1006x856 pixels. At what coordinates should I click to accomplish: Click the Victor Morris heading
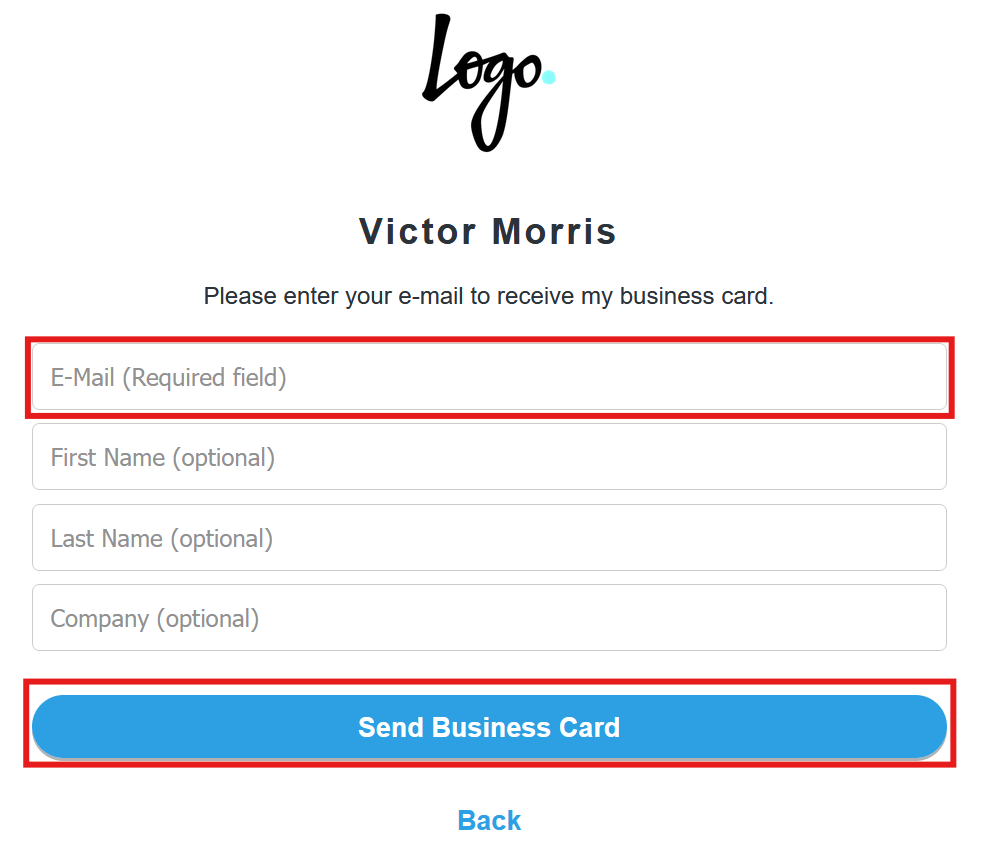coord(488,231)
